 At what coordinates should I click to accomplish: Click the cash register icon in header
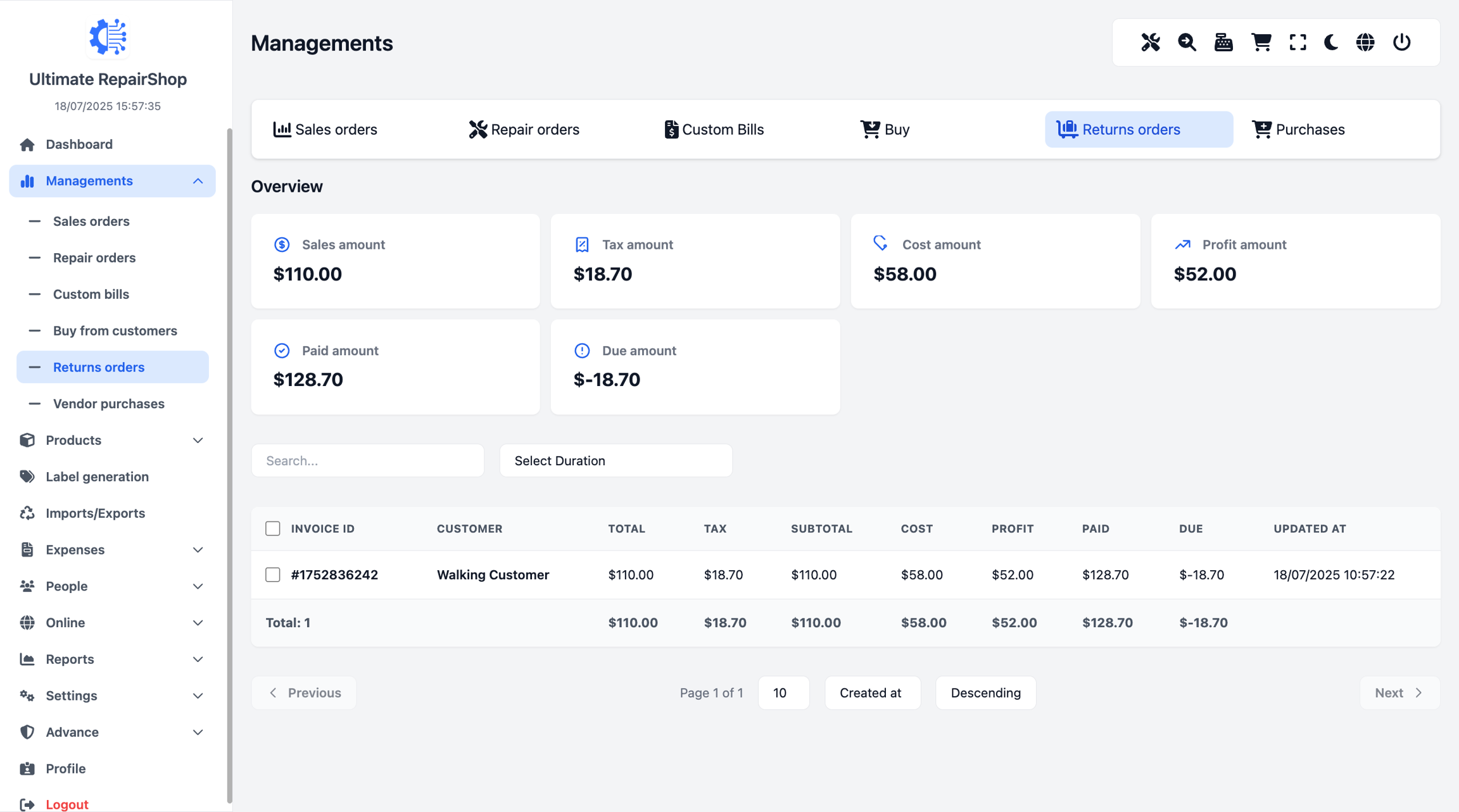[1223, 42]
